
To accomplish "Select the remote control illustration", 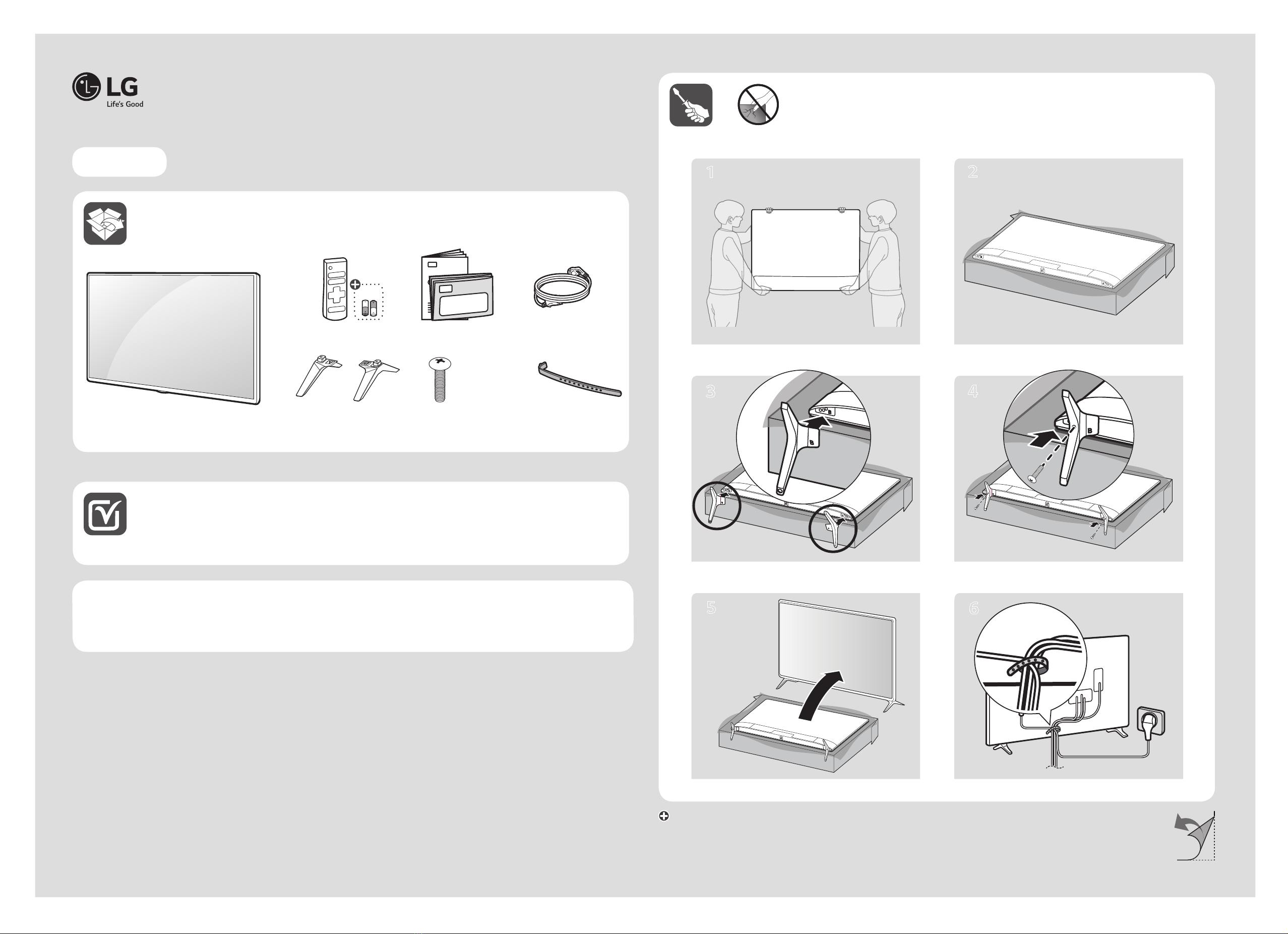I will pyautogui.click(x=335, y=289).
